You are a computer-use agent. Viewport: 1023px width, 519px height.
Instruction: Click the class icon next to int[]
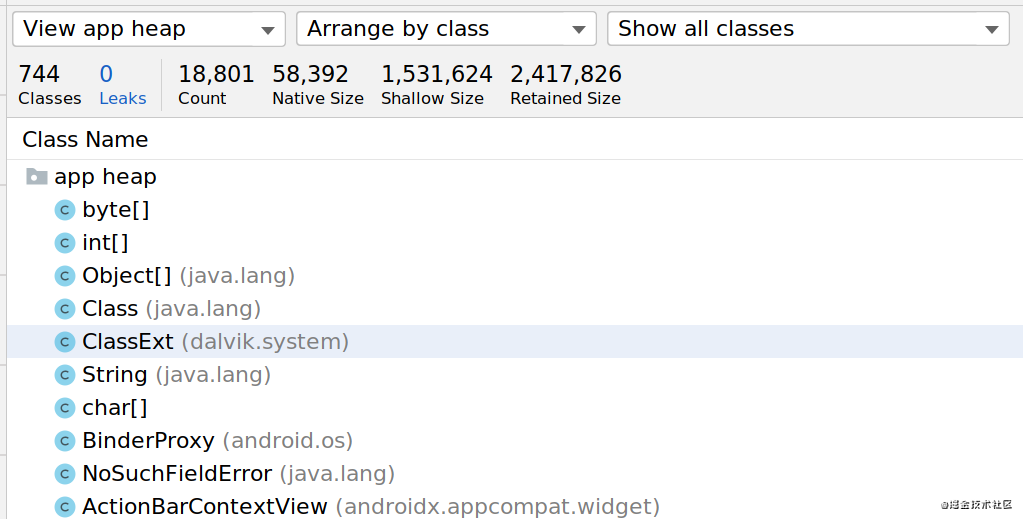tap(65, 243)
